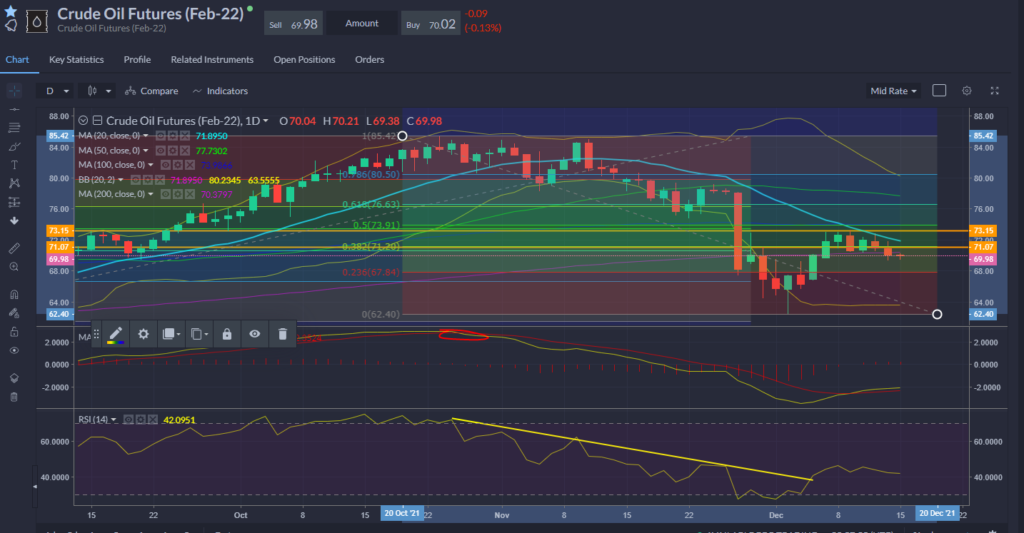Switch to the Key Statistics tab
This screenshot has height=533, width=1024.
(76, 60)
